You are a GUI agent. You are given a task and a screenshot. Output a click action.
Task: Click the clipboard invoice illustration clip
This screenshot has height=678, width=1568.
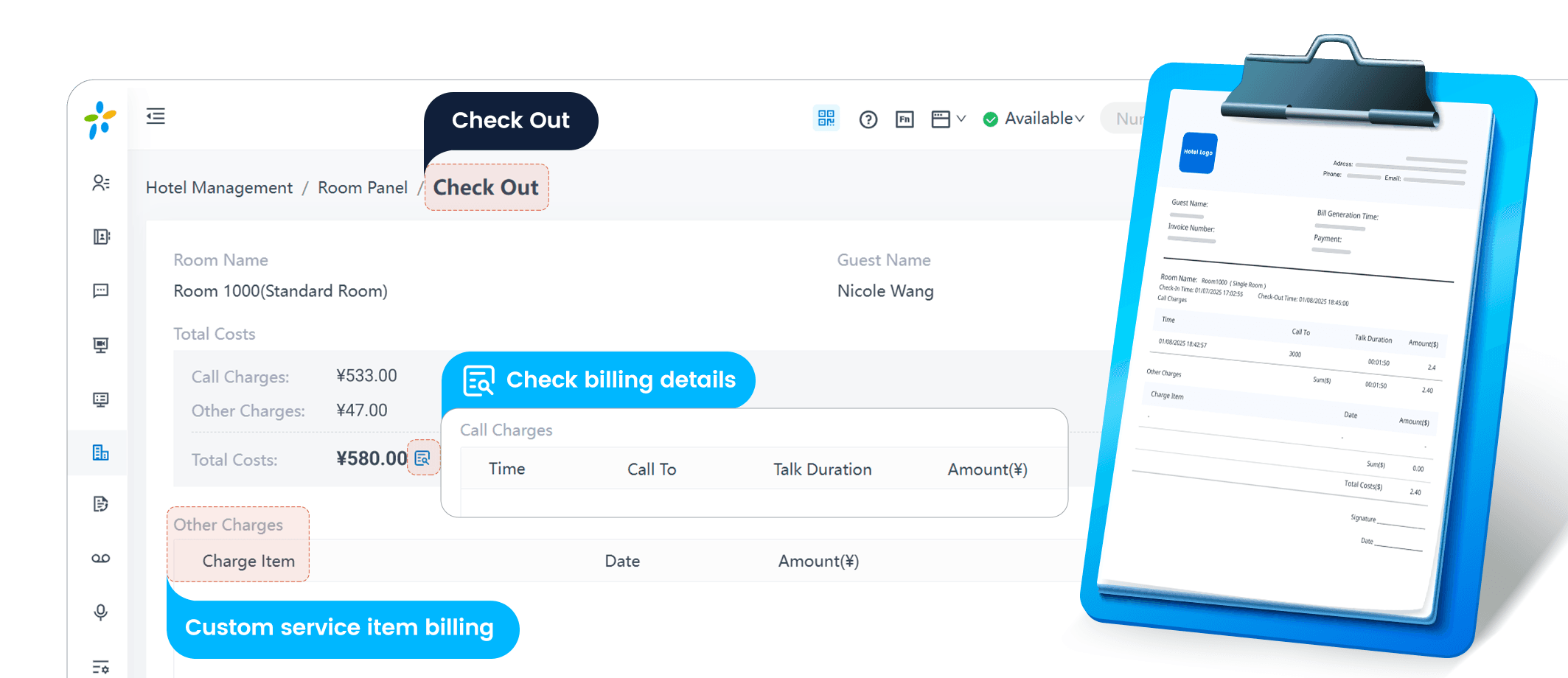coord(1331,81)
